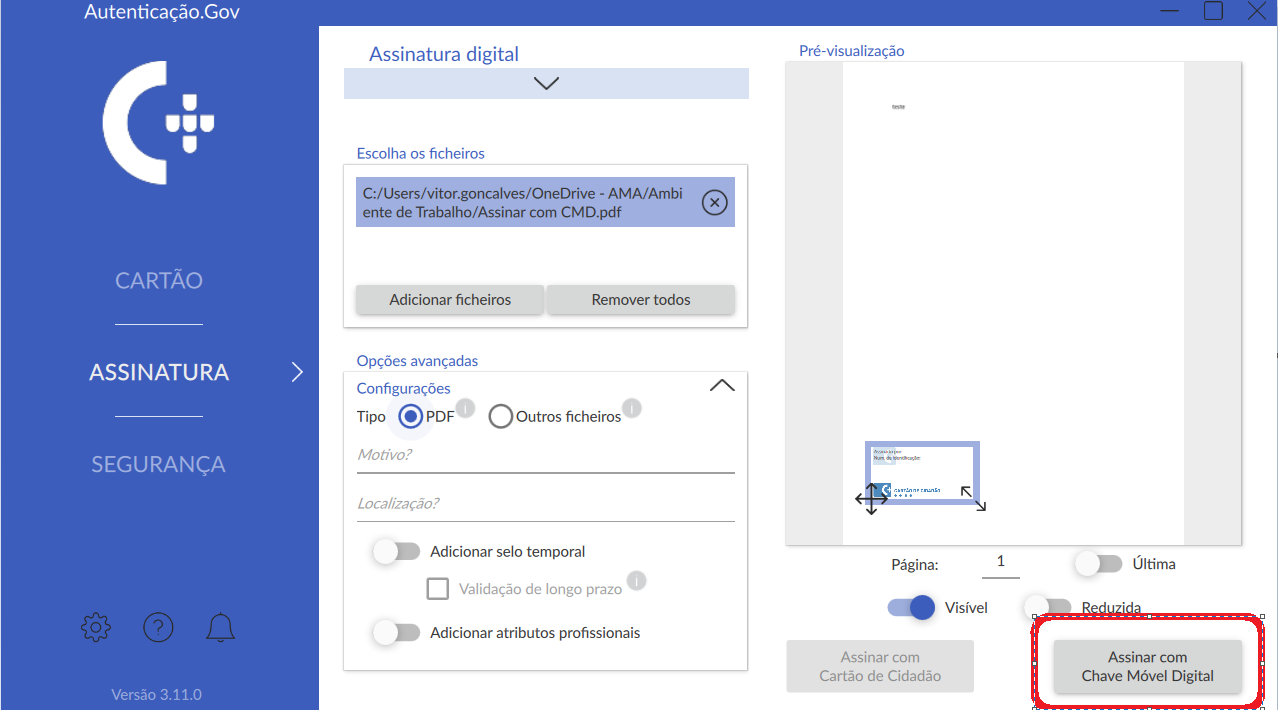Open the ASSINATURA menu
Screen dimensions: 1278x710
click(159, 372)
